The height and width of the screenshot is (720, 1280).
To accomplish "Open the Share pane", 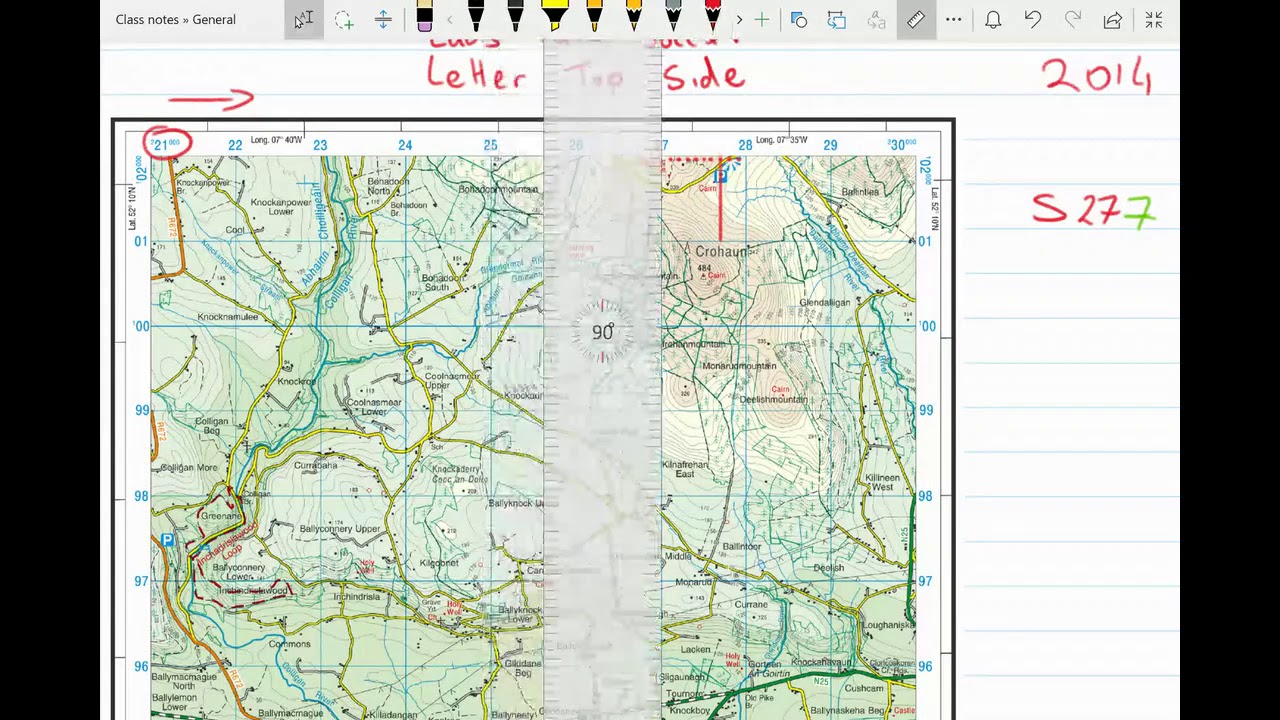I will (x=1112, y=19).
